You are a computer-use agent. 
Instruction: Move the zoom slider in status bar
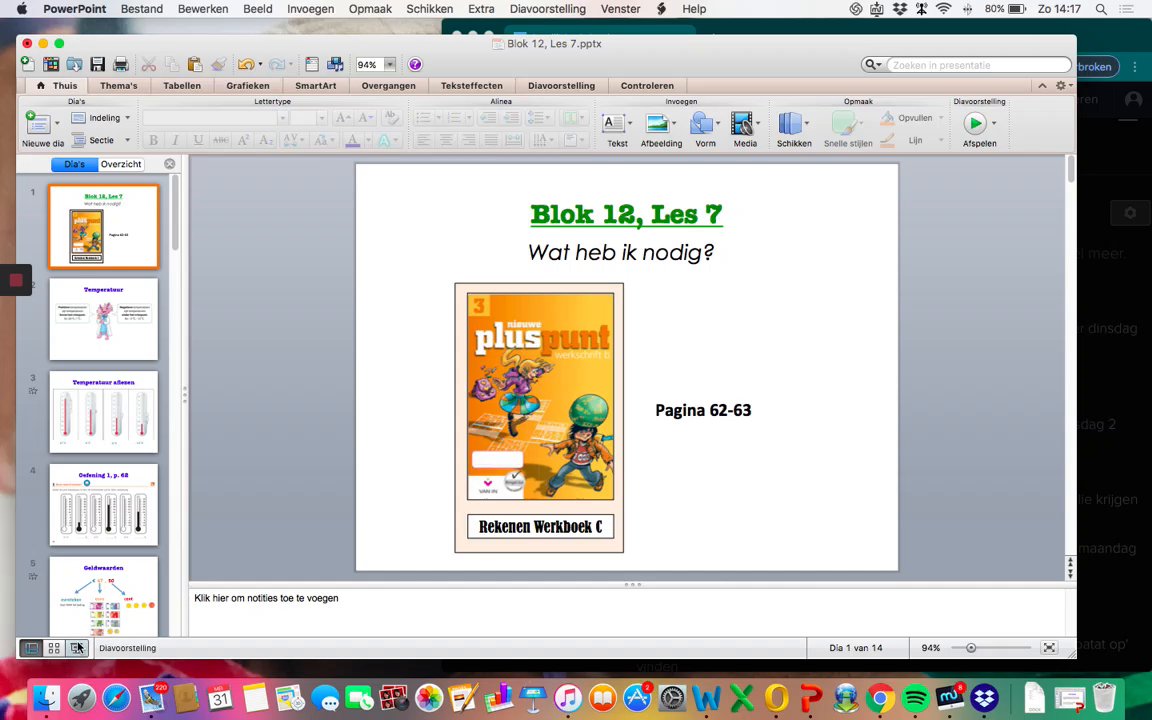coord(971,647)
